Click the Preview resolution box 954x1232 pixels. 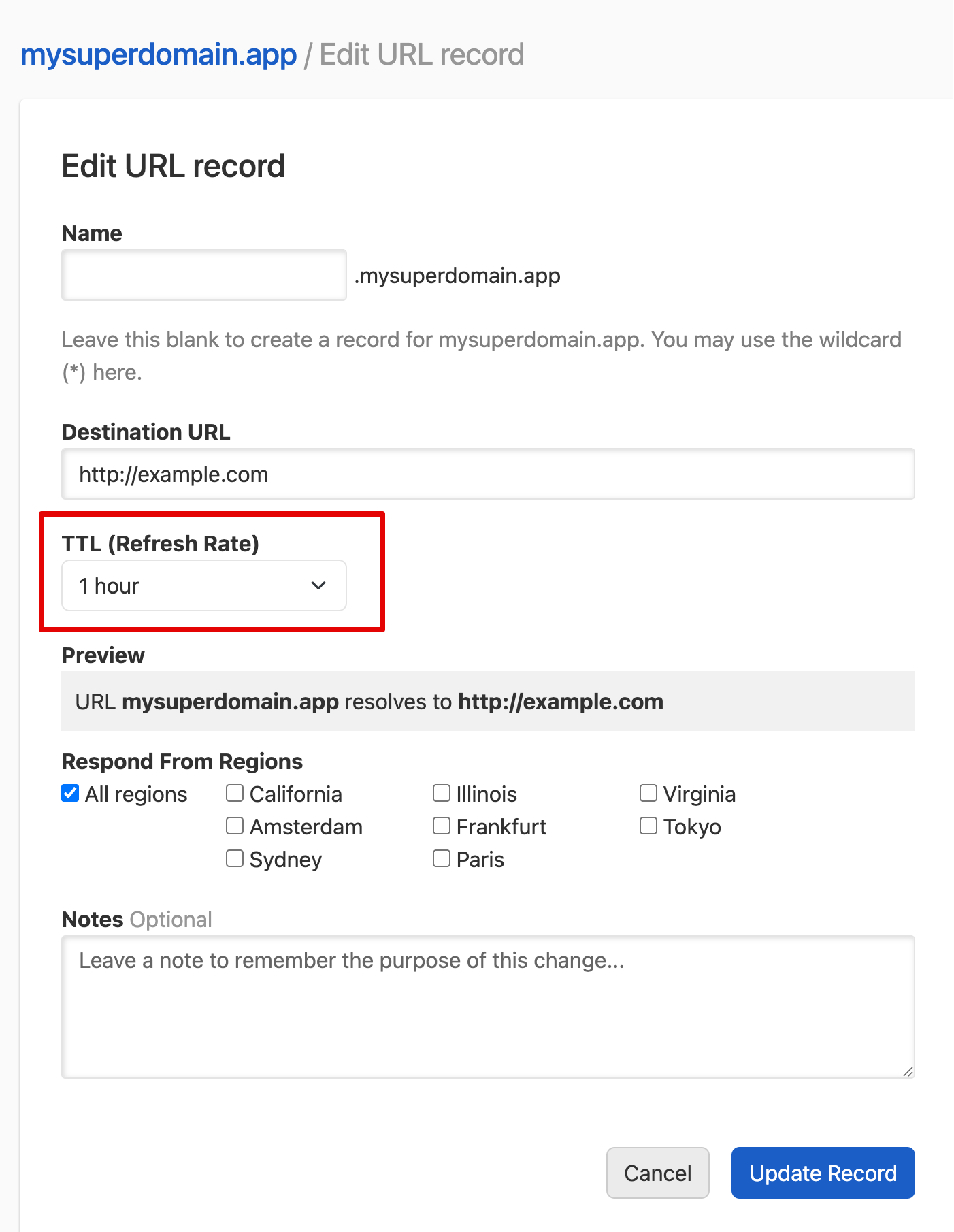click(487, 700)
